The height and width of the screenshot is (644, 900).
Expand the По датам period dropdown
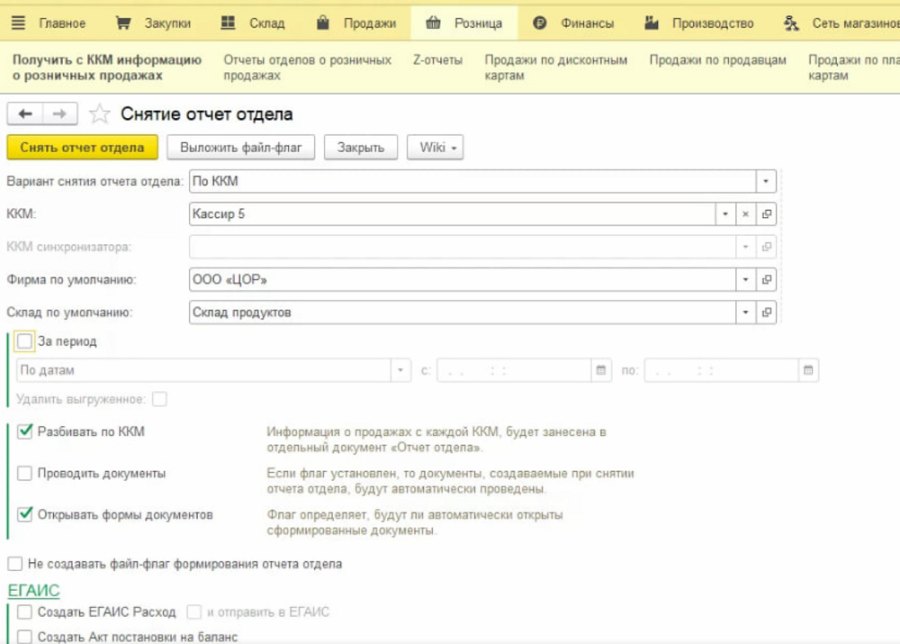(401, 370)
